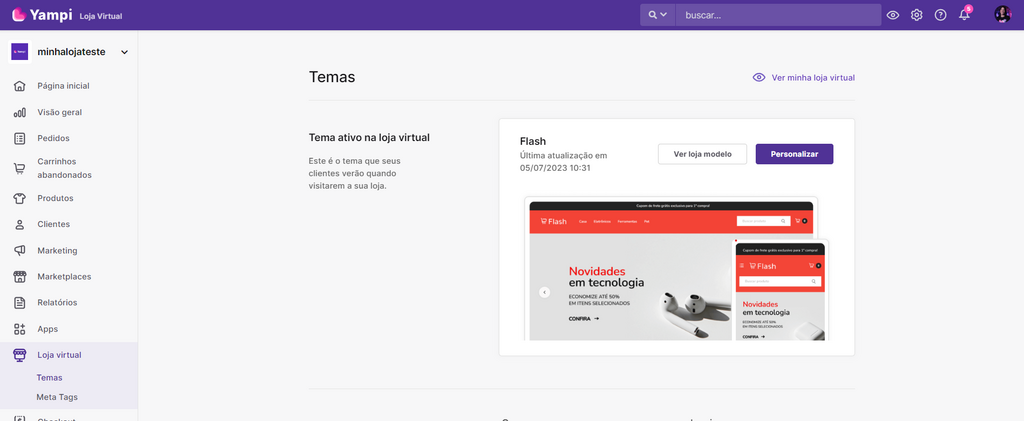Click the Temas page heading

(332, 77)
